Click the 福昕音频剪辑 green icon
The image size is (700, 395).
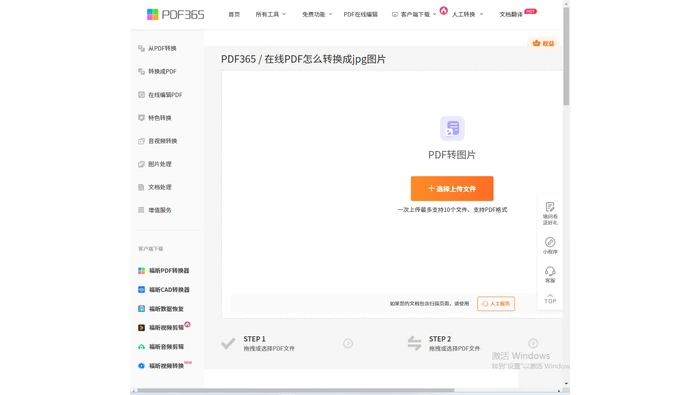point(141,347)
